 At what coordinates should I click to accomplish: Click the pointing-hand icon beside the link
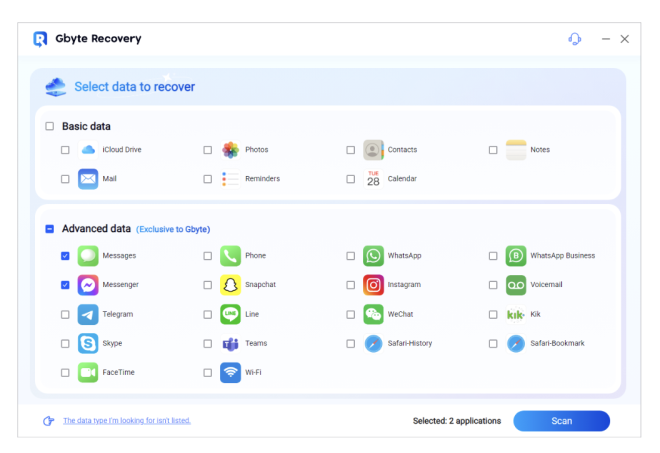48,421
